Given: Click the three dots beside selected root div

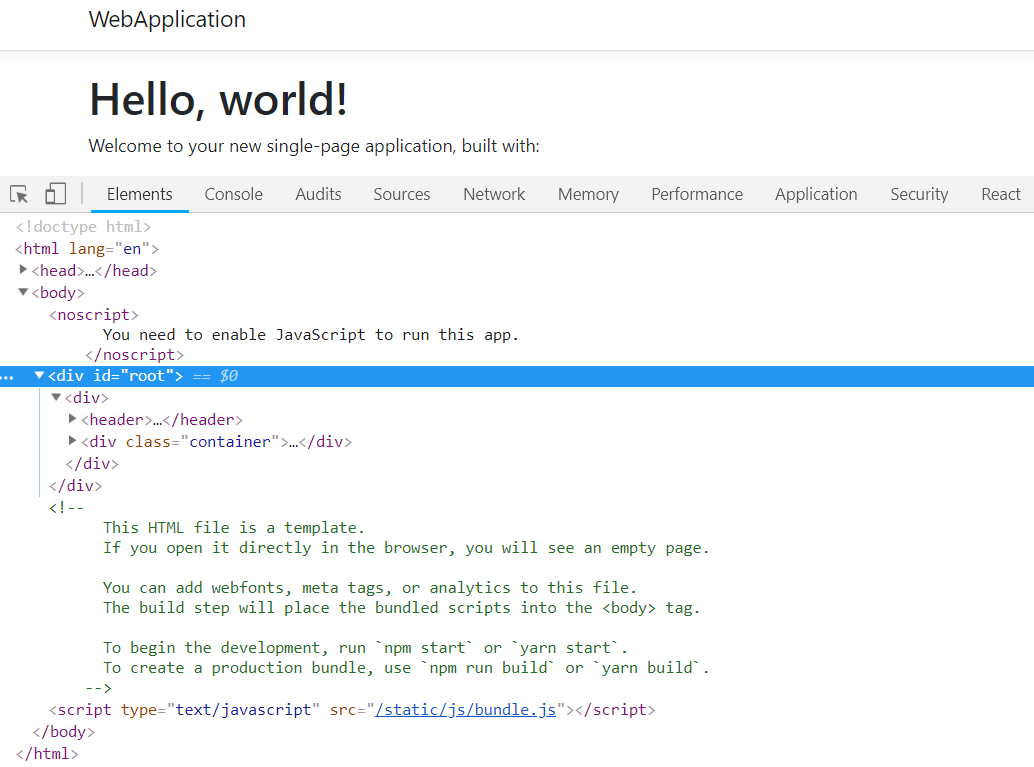Looking at the screenshot, I should 8,378.
